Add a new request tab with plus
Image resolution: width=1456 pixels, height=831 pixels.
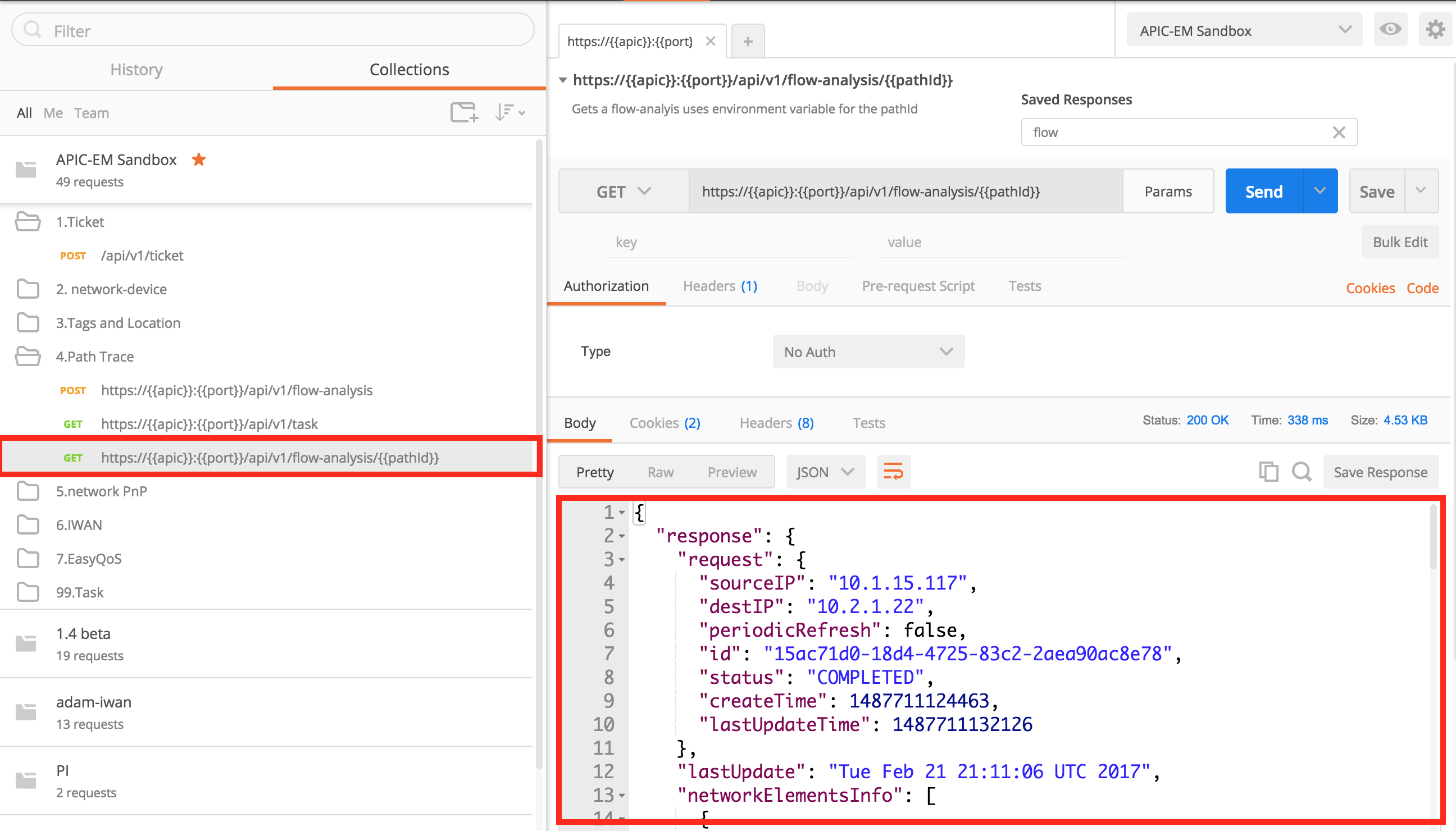[748, 41]
